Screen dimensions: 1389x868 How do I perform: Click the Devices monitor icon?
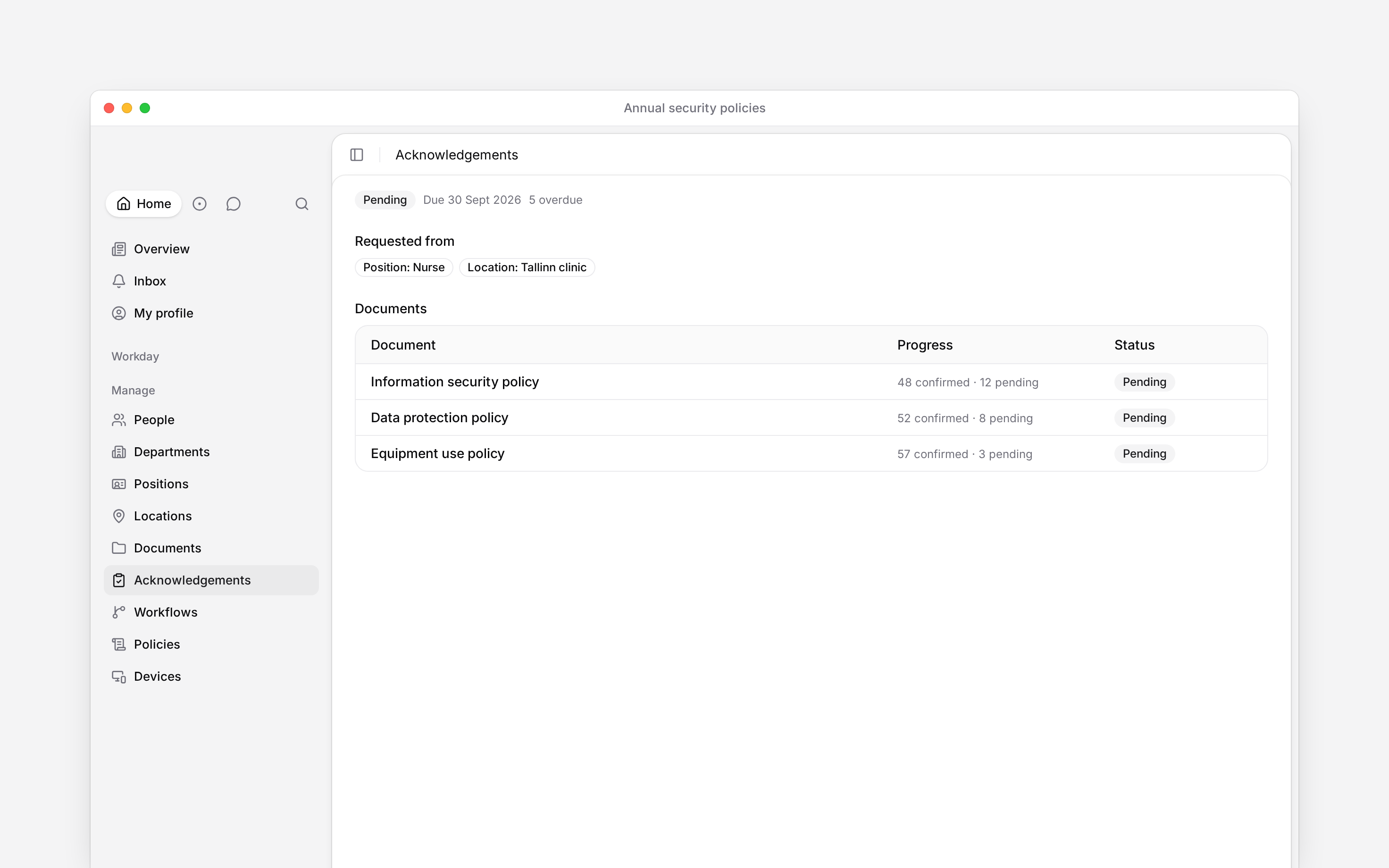click(119, 677)
